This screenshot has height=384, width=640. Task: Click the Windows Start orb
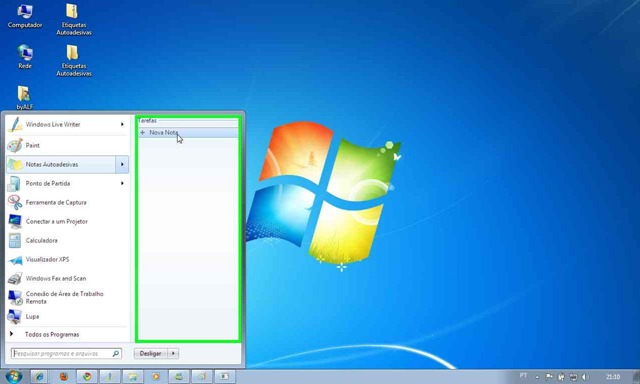pyautogui.click(x=14, y=376)
